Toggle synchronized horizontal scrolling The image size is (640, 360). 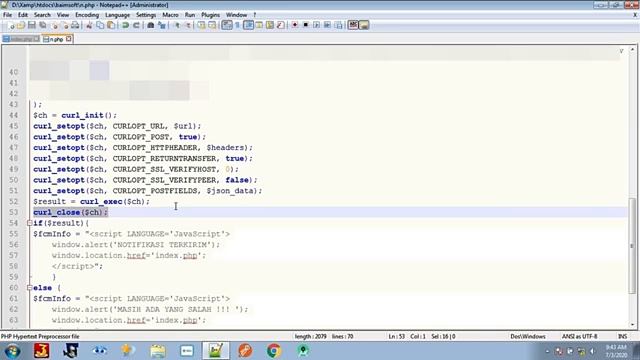point(212,25)
